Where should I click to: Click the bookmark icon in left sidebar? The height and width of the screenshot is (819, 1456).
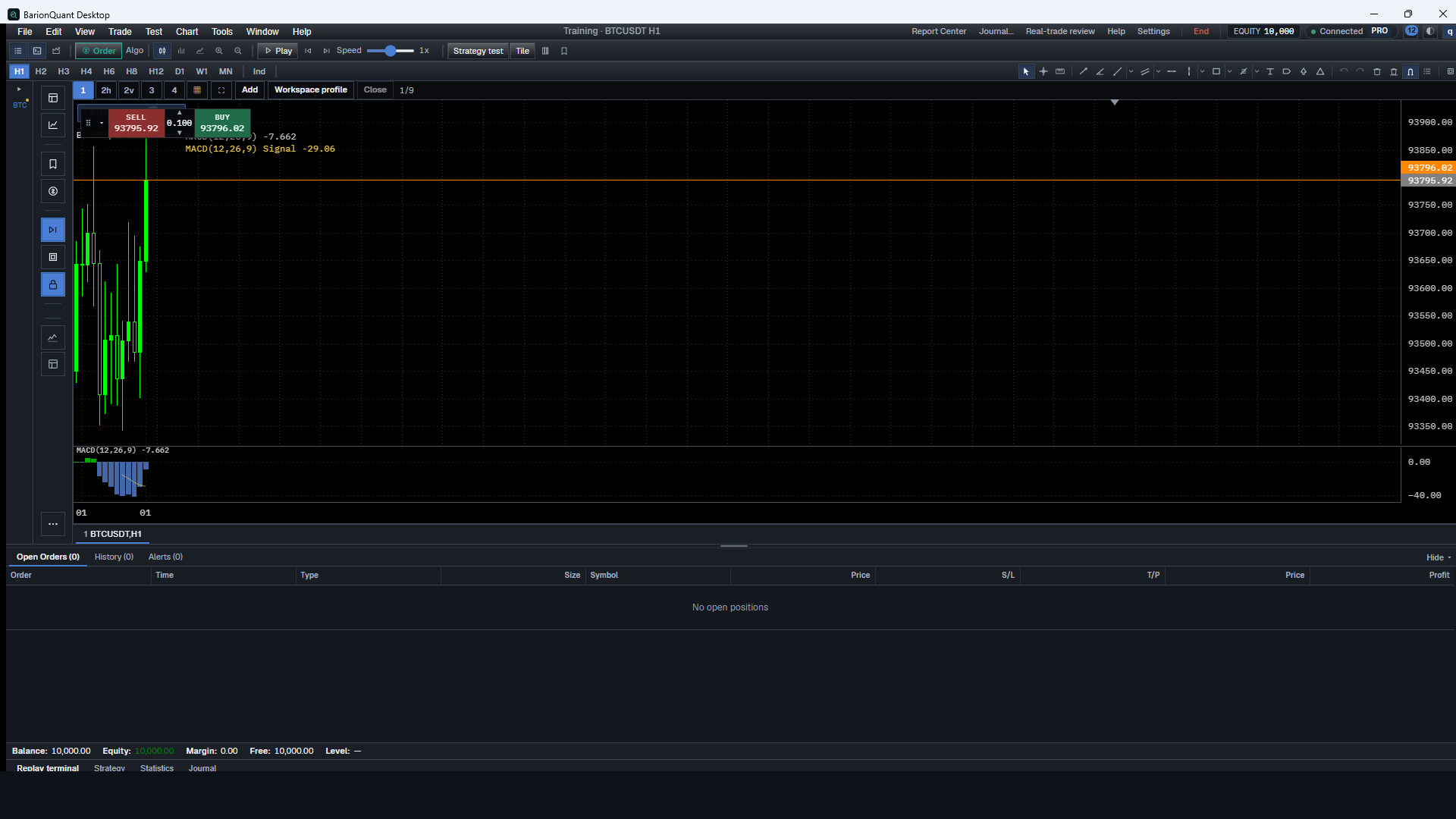[53, 164]
